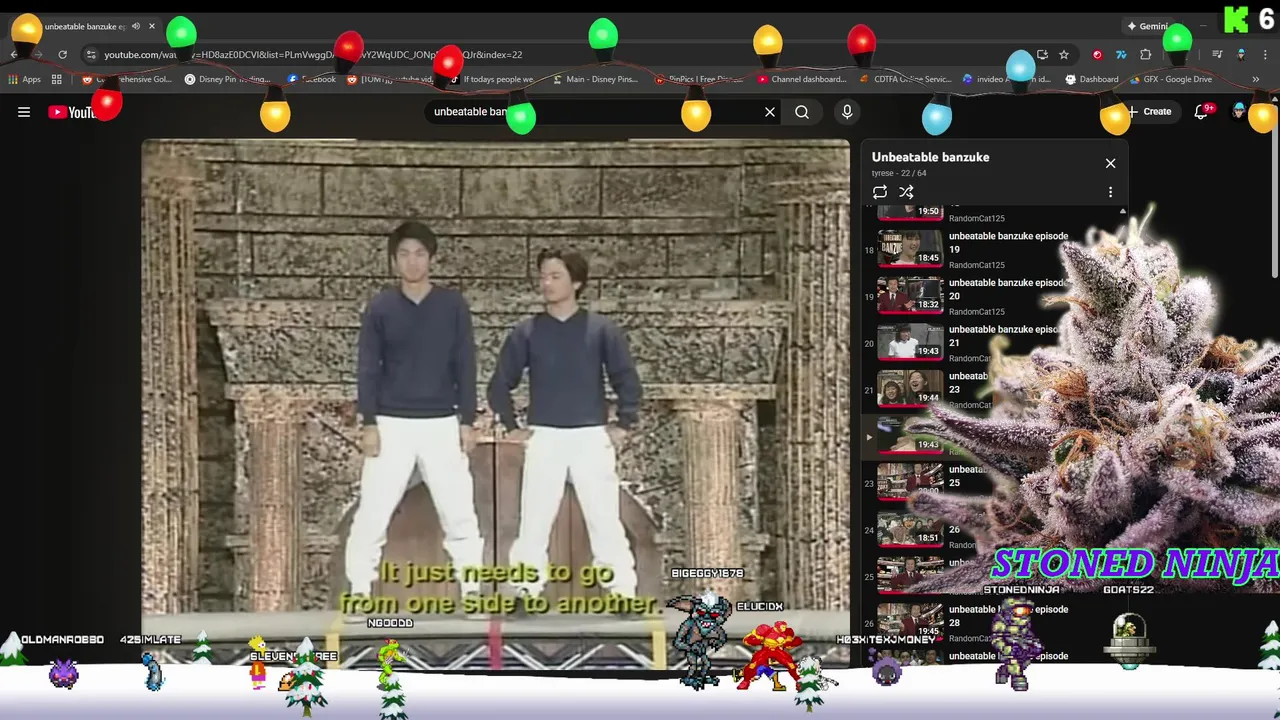Image resolution: width=1280 pixels, height=720 pixels.
Task: Open the Disney Pin trading bookmark
Action: pyautogui.click(x=228, y=79)
